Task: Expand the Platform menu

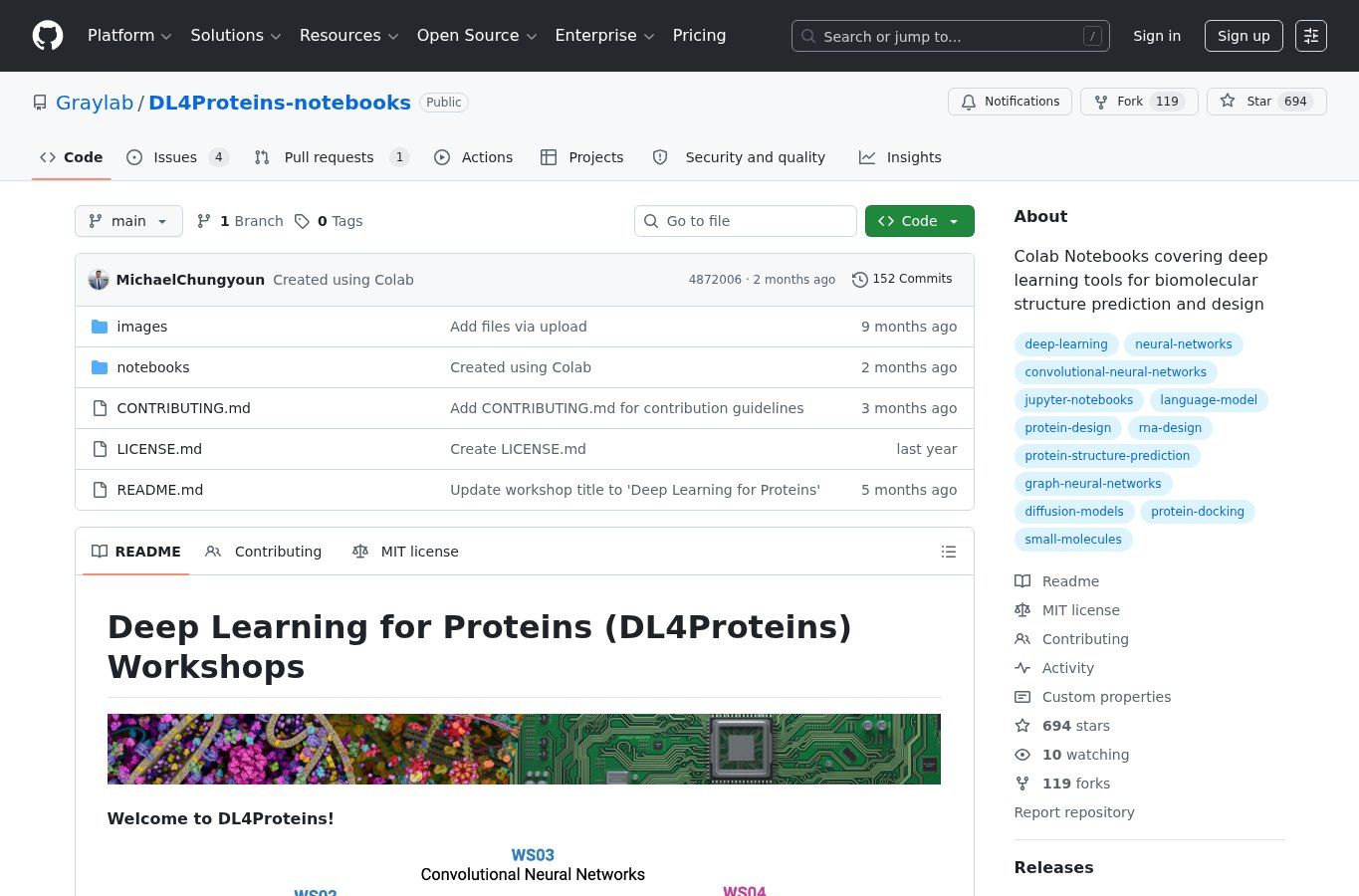Action: (x=129, y=36)
